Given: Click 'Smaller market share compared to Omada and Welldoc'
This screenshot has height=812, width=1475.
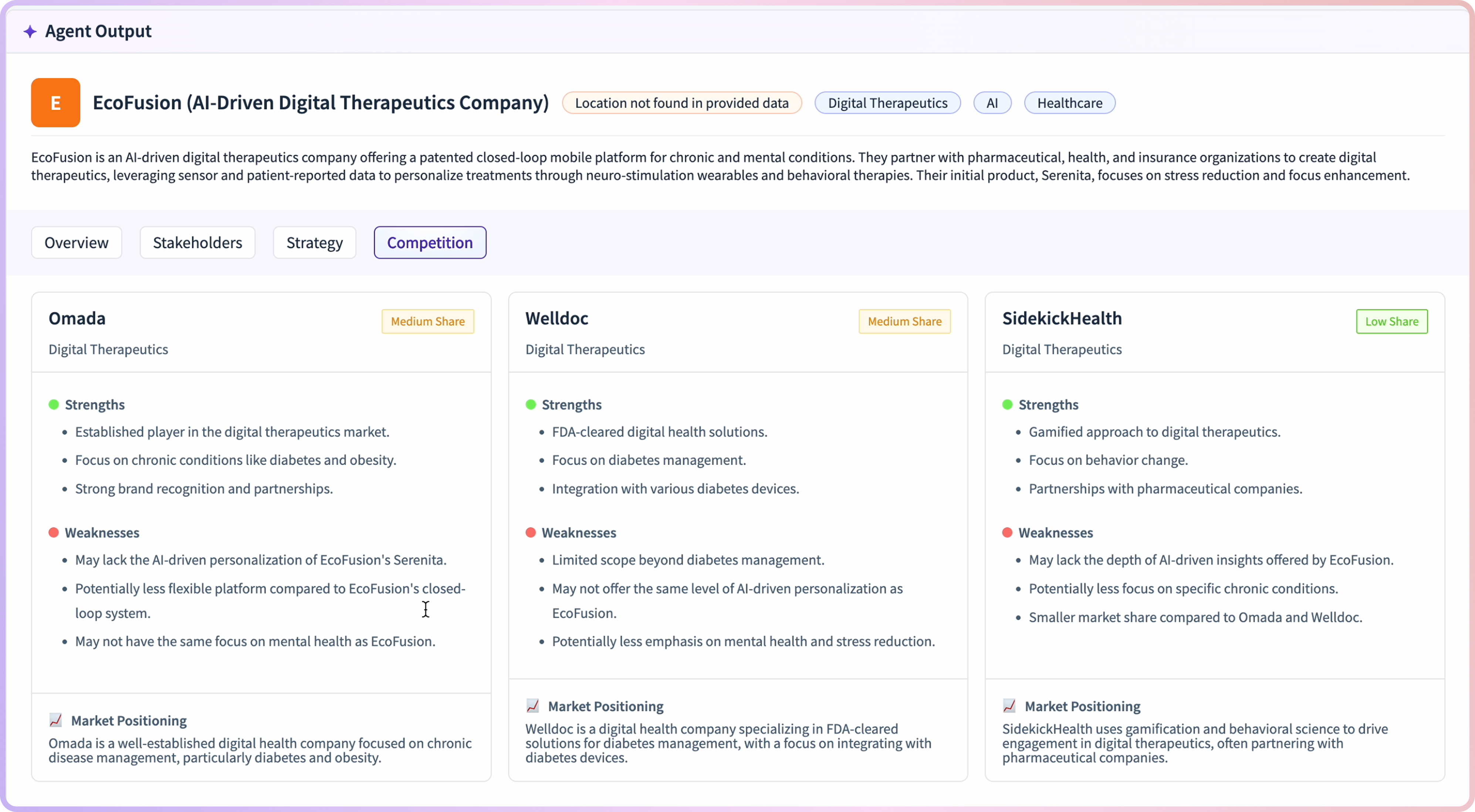Looking at the screenshot, I should pyautogui.click(x=1195, y=618).
